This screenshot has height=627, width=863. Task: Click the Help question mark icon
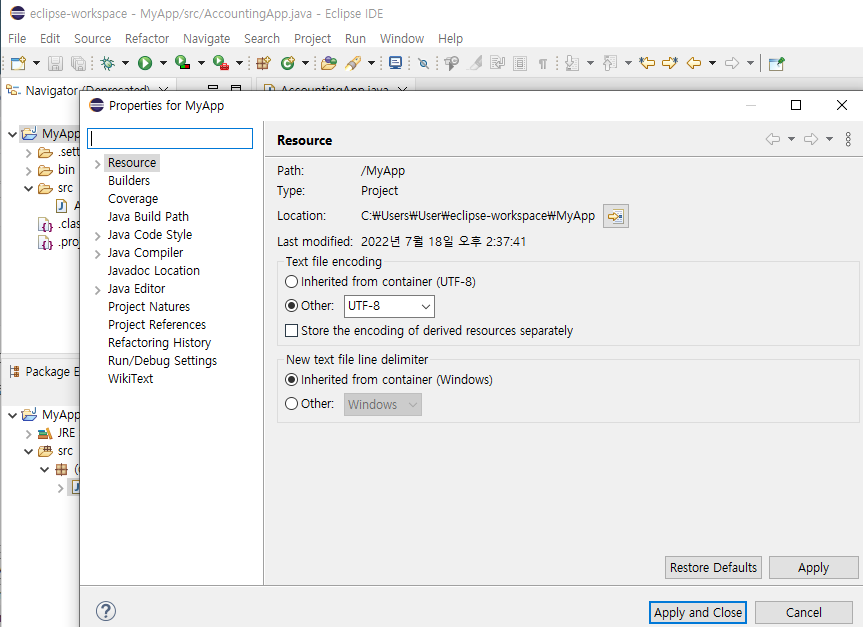pos(106,611)
